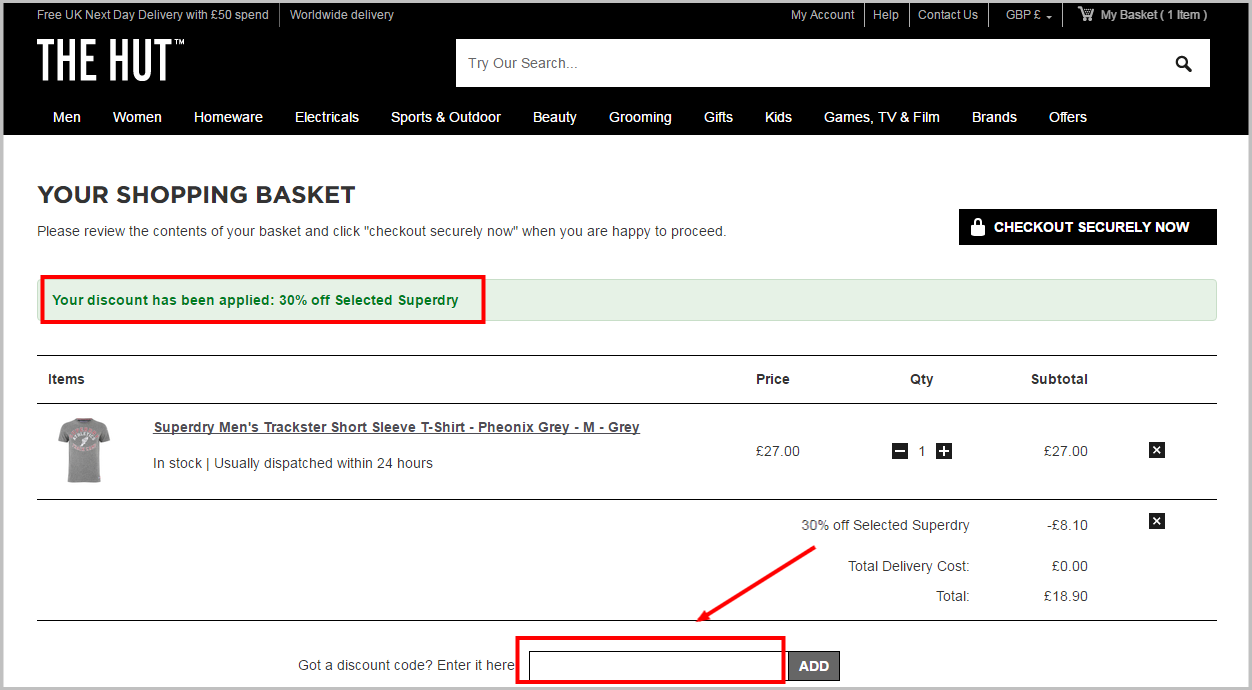Open the Contact Us link

pos(948,15)
